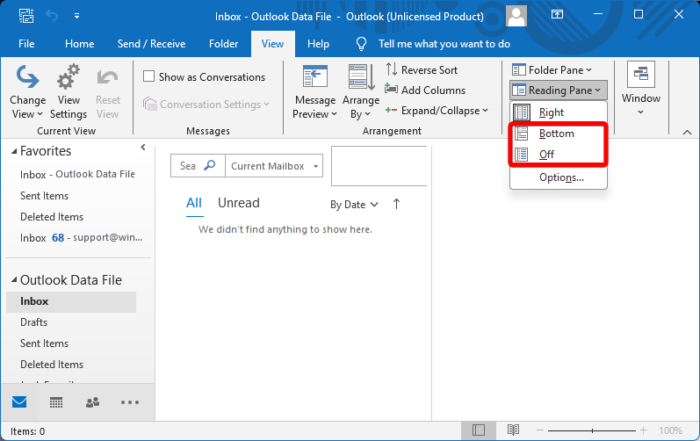700x441 pixels.
Task: Open the Current Mailbox dropdown
Action: pyautogui.click(x=274, y=166)
